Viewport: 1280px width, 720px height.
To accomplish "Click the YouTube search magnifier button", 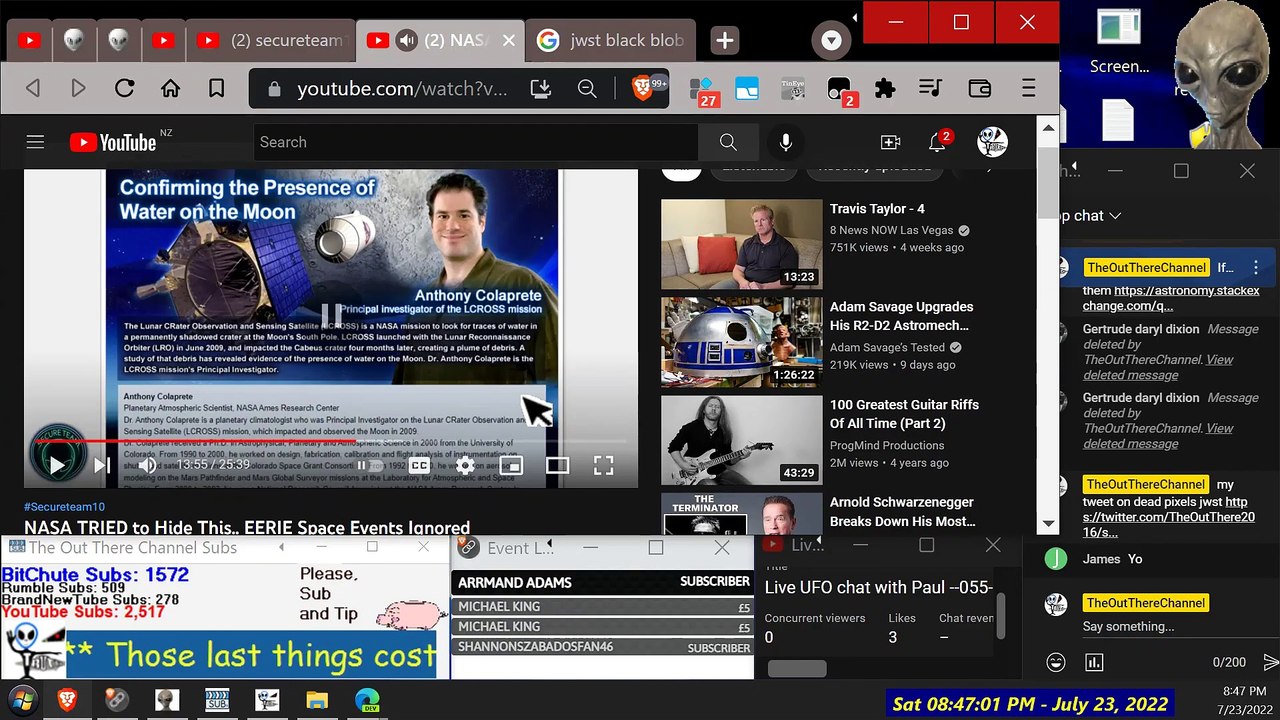I will 728,142.
